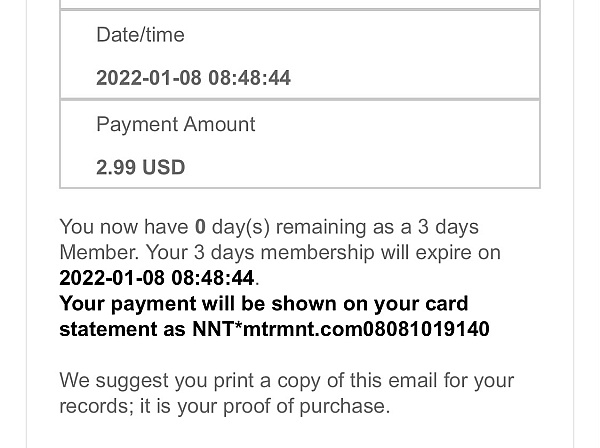The image size is (600, 448).
Task: Click the word 'email' in the print suggestion
Action: [x=412, y=380]
